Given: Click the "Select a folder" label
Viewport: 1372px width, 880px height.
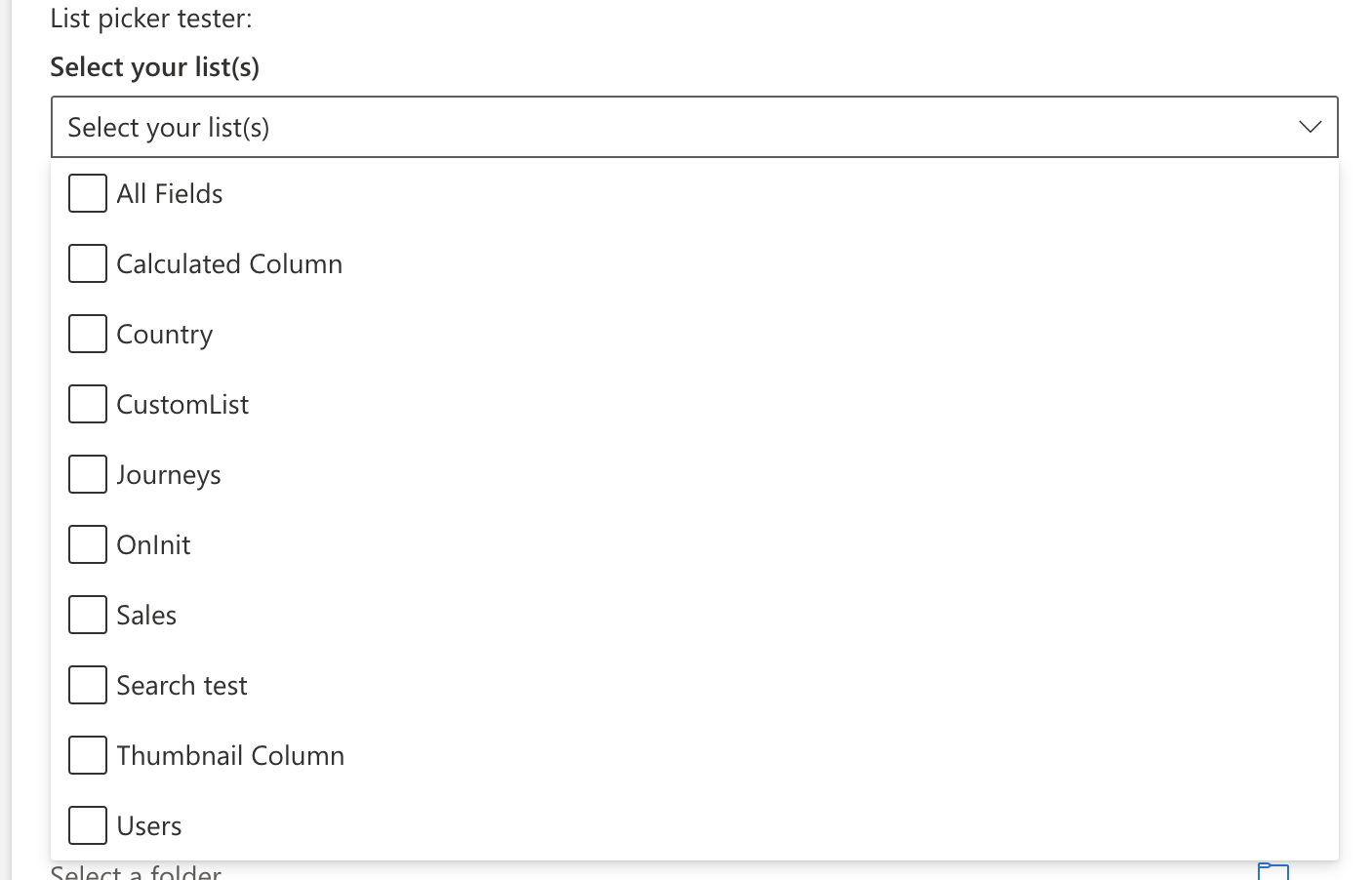Looking at the screenshot, I should point(135,871).
